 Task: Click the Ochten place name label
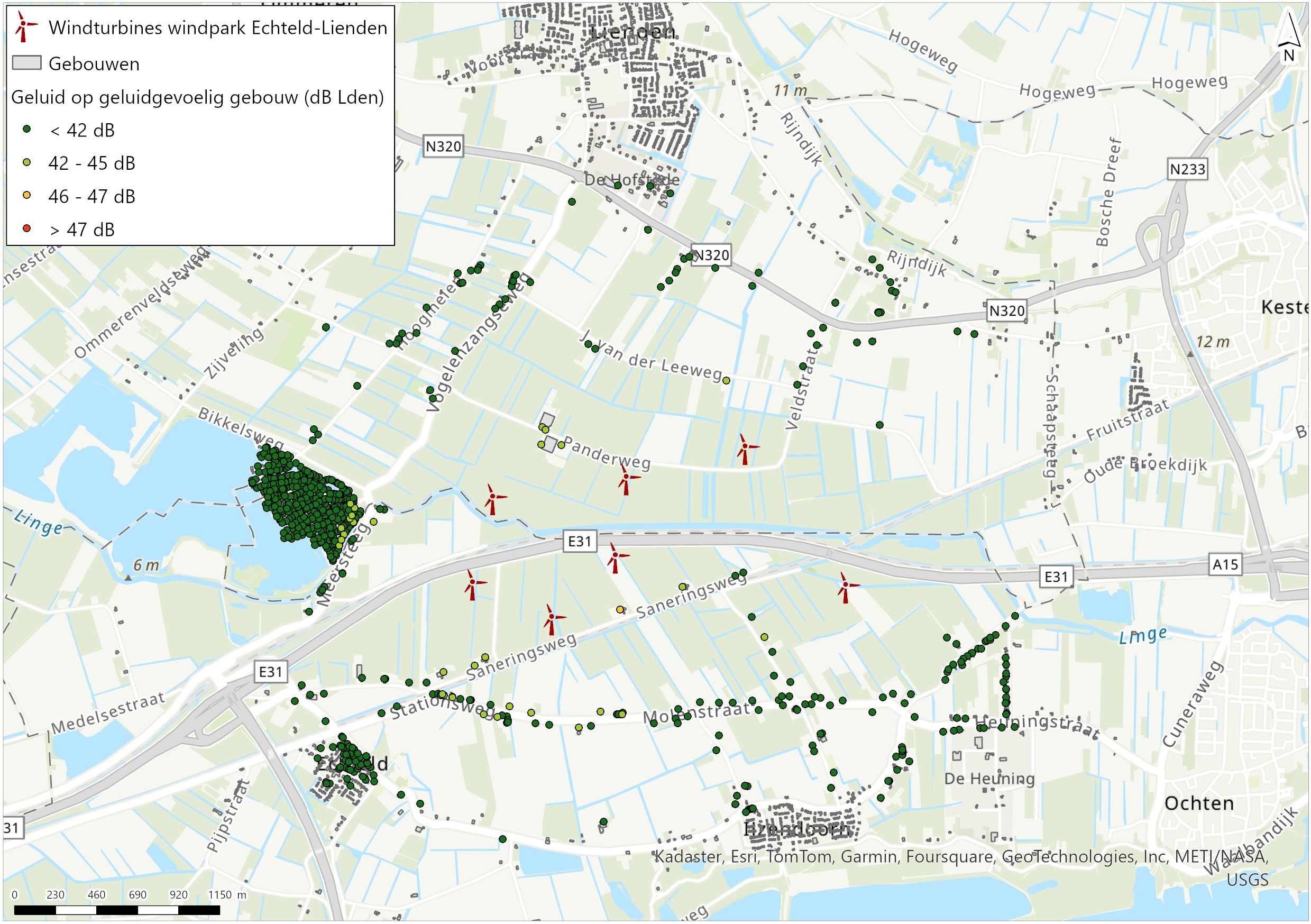click(x=1198, y=803)
